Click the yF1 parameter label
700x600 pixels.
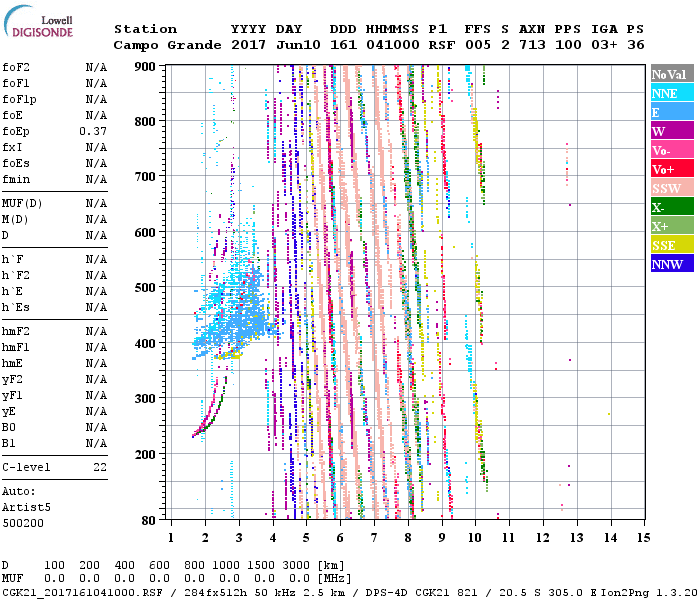point(12,396)
